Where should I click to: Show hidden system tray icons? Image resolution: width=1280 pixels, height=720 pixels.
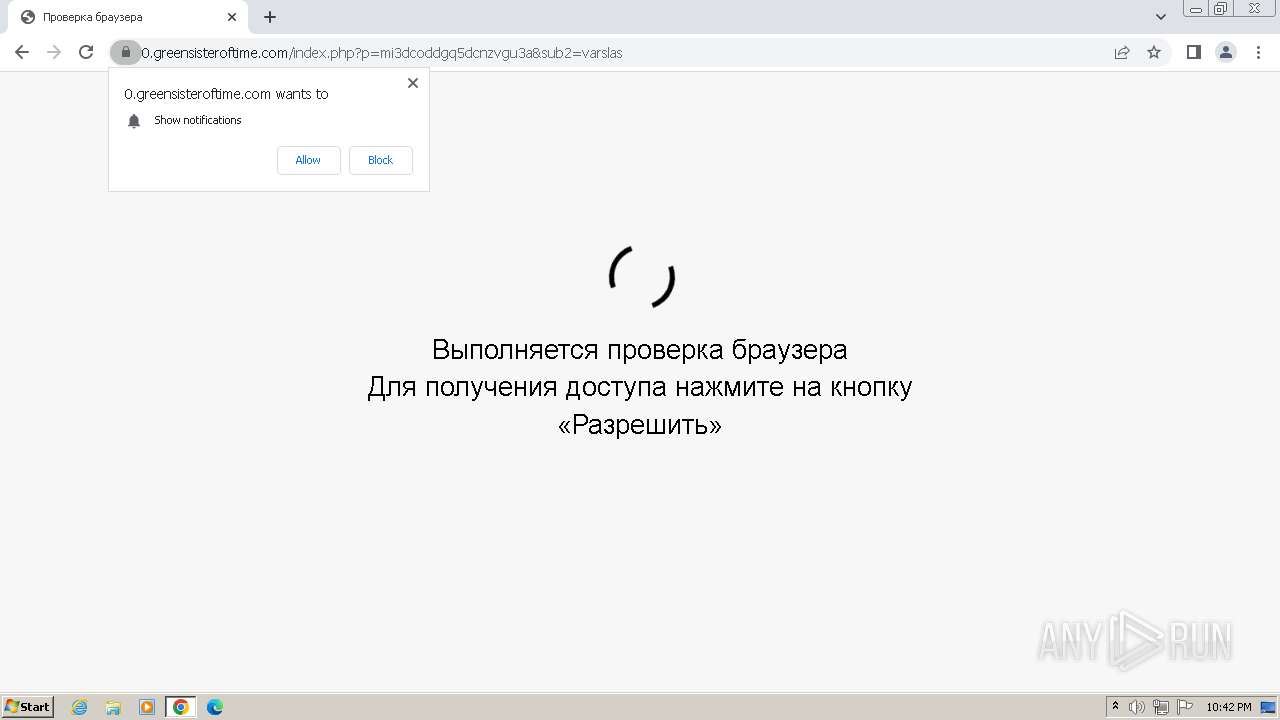(x=1115, y=707)
